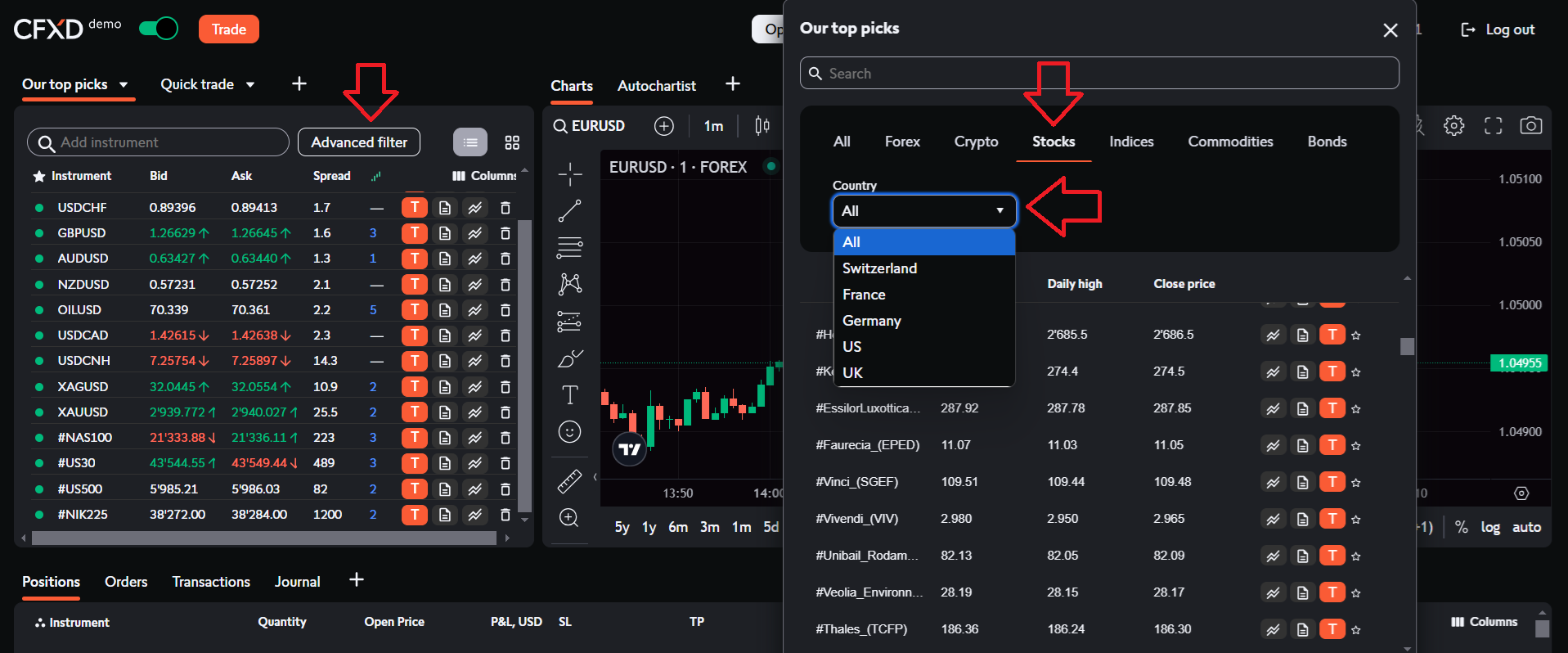
Task: Set chart range to 6m
Action: click(x=678, y=527)
